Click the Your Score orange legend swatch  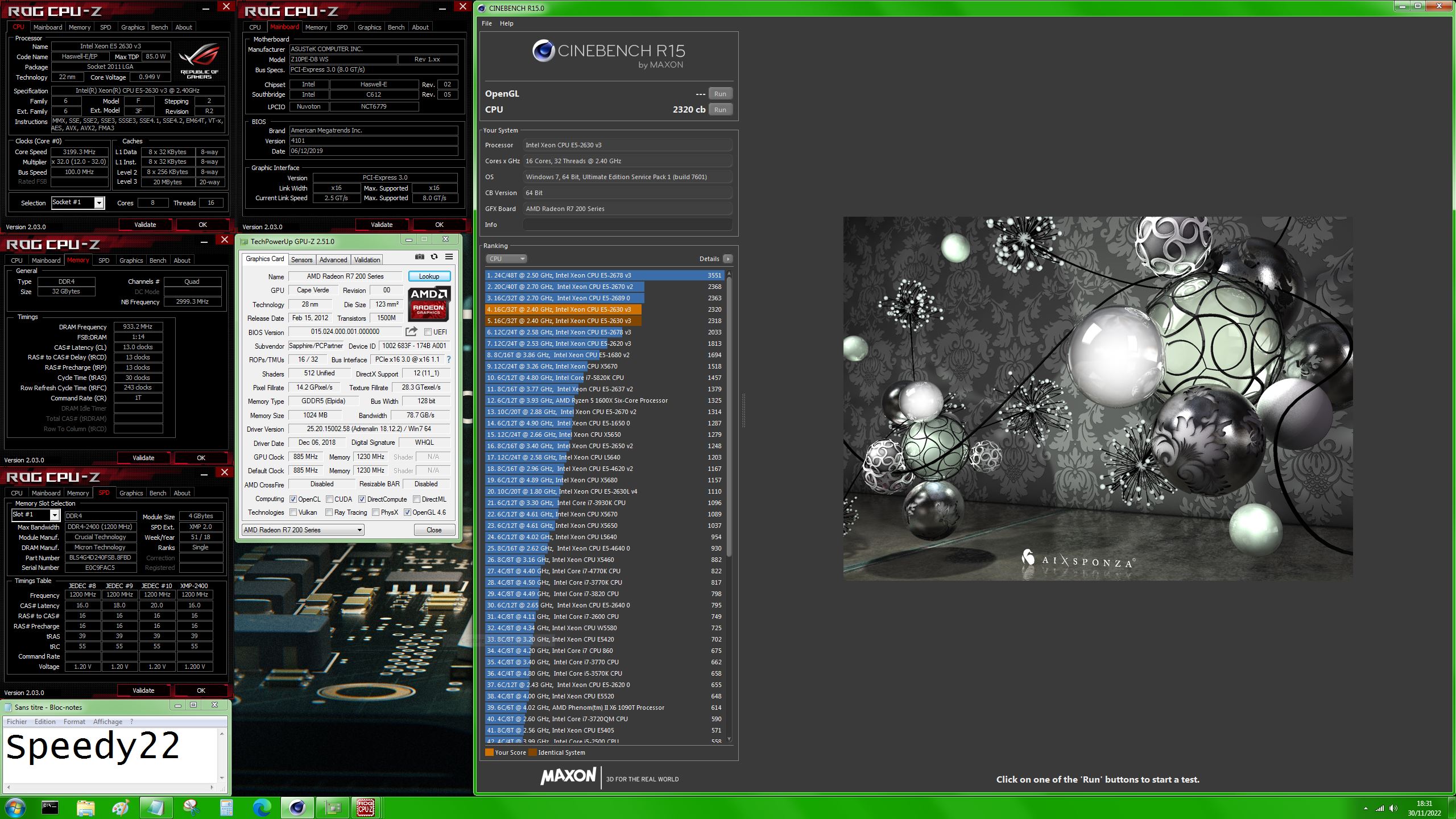[489, 752]
